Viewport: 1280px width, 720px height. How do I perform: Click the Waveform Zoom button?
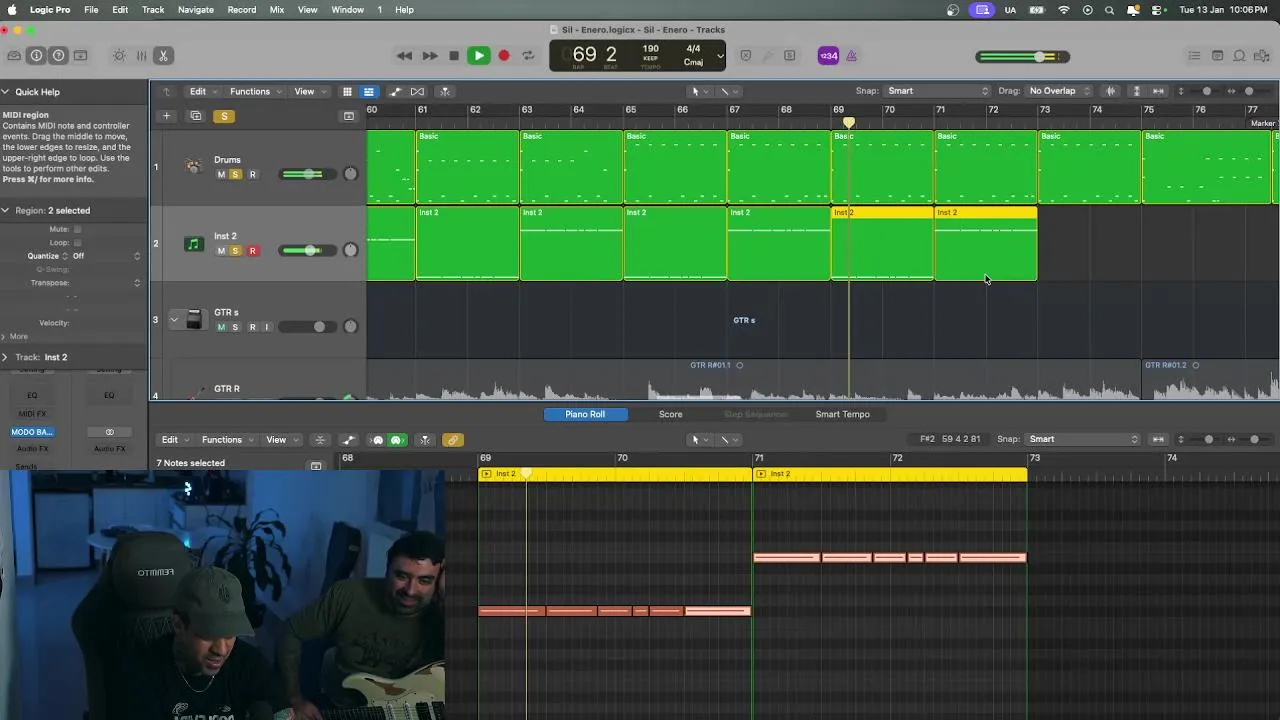(x=1110, y=91)
